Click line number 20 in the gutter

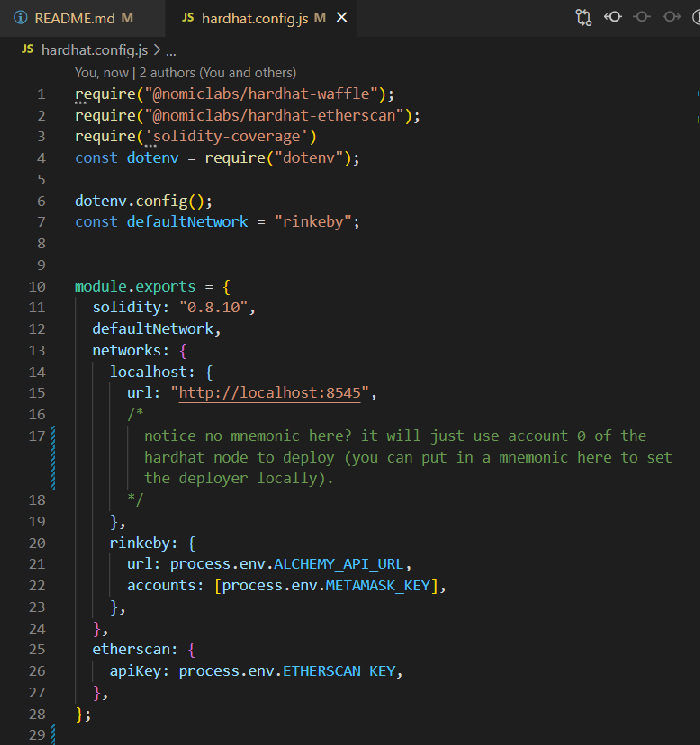37,543
